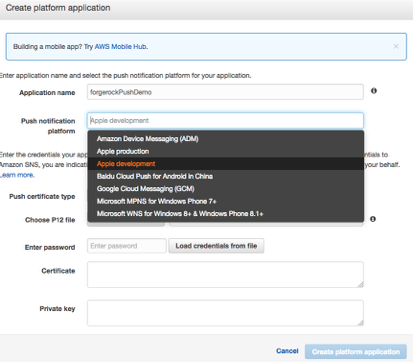413x362 pixels.
Task: Click the Choose P12 file info icon
Action: pos(373,219)
